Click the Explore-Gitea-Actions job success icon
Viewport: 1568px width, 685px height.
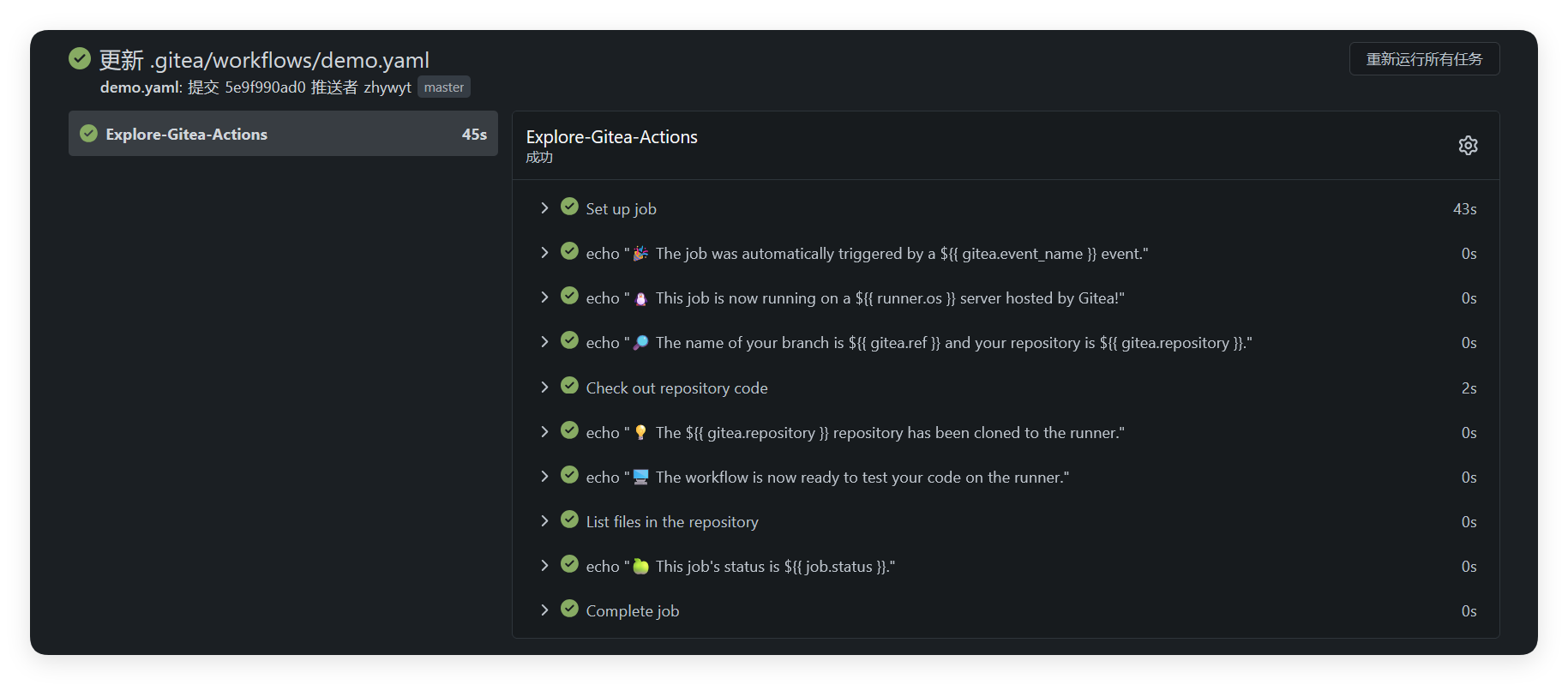coord(88,134)
